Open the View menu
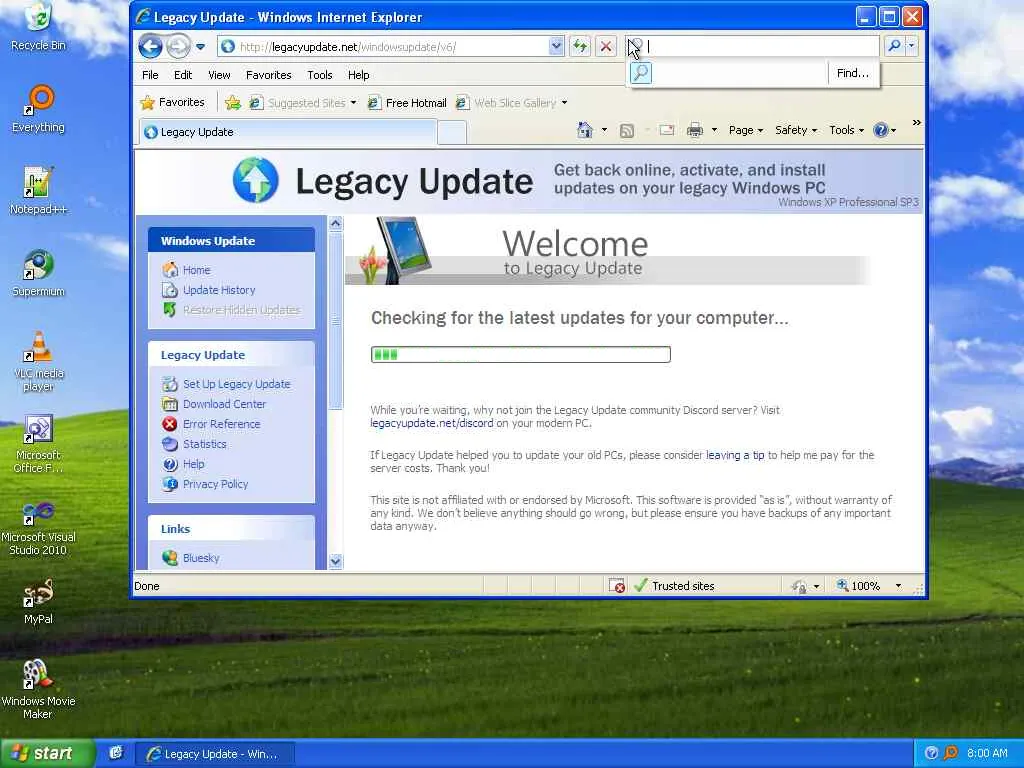Viewport: 1024px width, 768px height. 219,75
